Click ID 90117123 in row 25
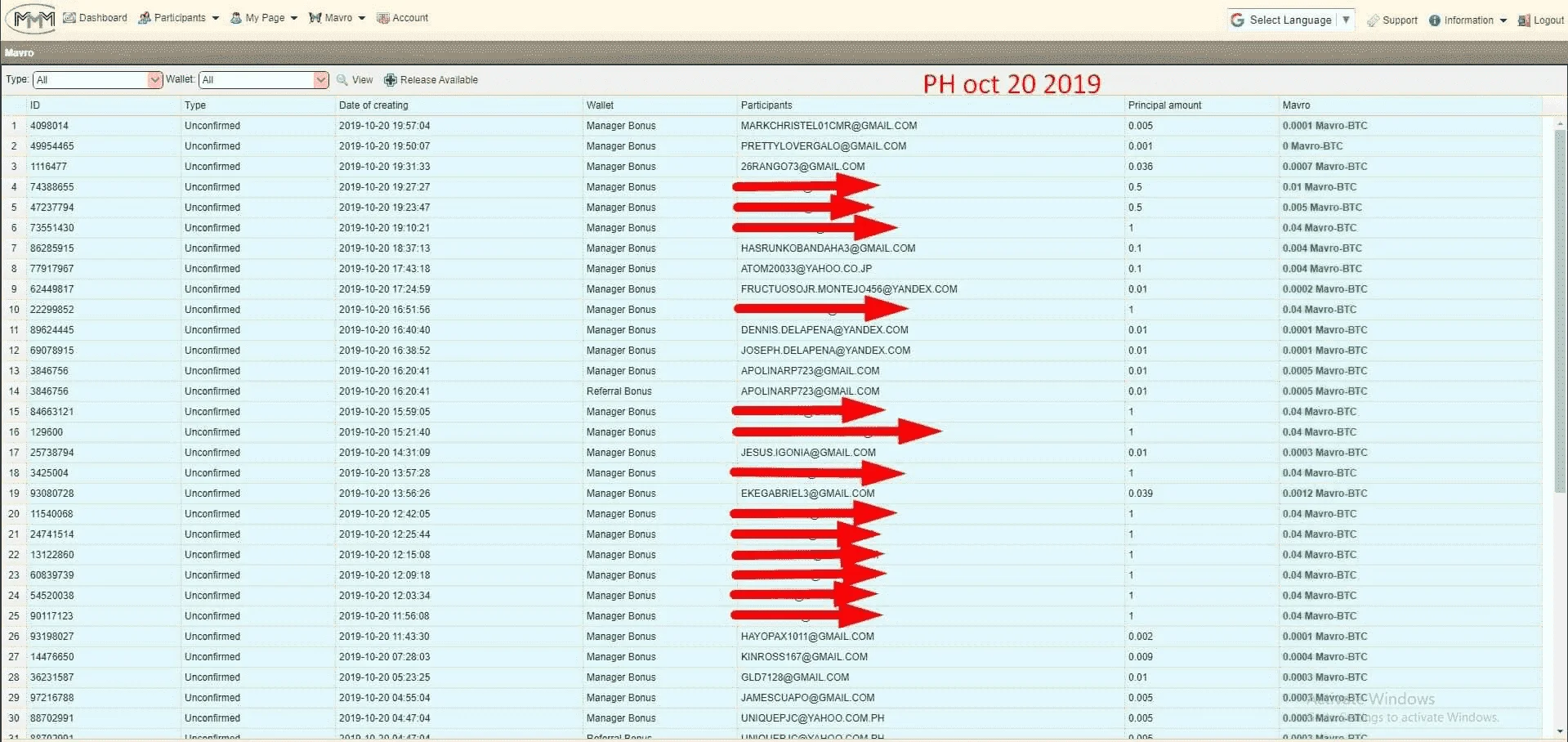 [51, 616]
